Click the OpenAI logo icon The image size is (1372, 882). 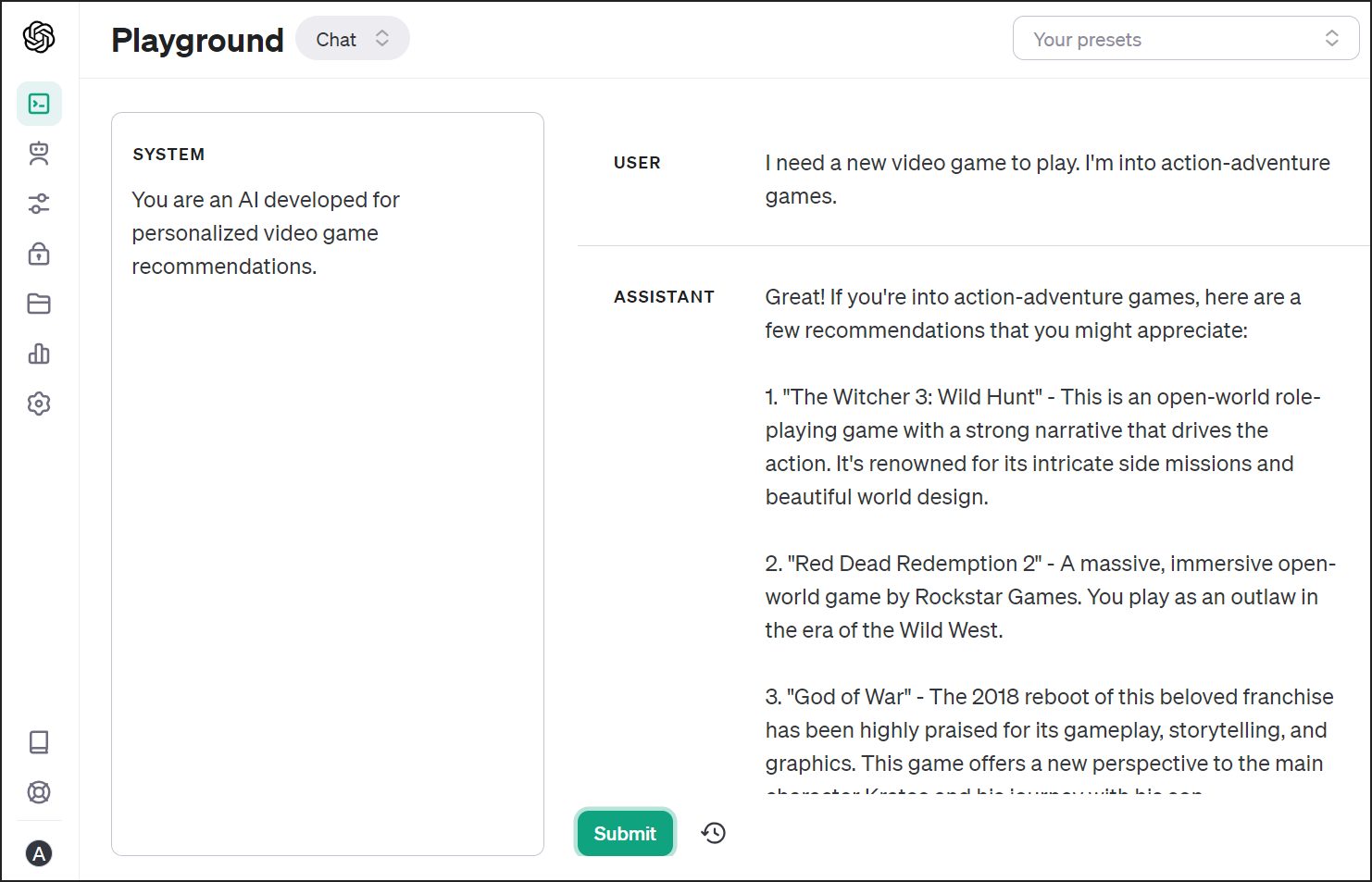[39, 37]
